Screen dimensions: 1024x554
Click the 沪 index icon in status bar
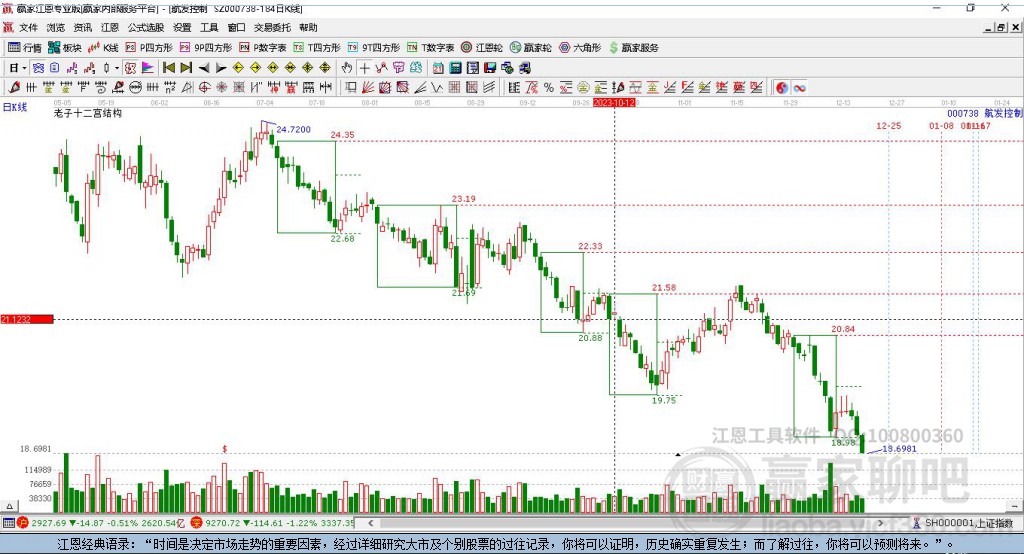pyautogui.click(x=23, y=523)
